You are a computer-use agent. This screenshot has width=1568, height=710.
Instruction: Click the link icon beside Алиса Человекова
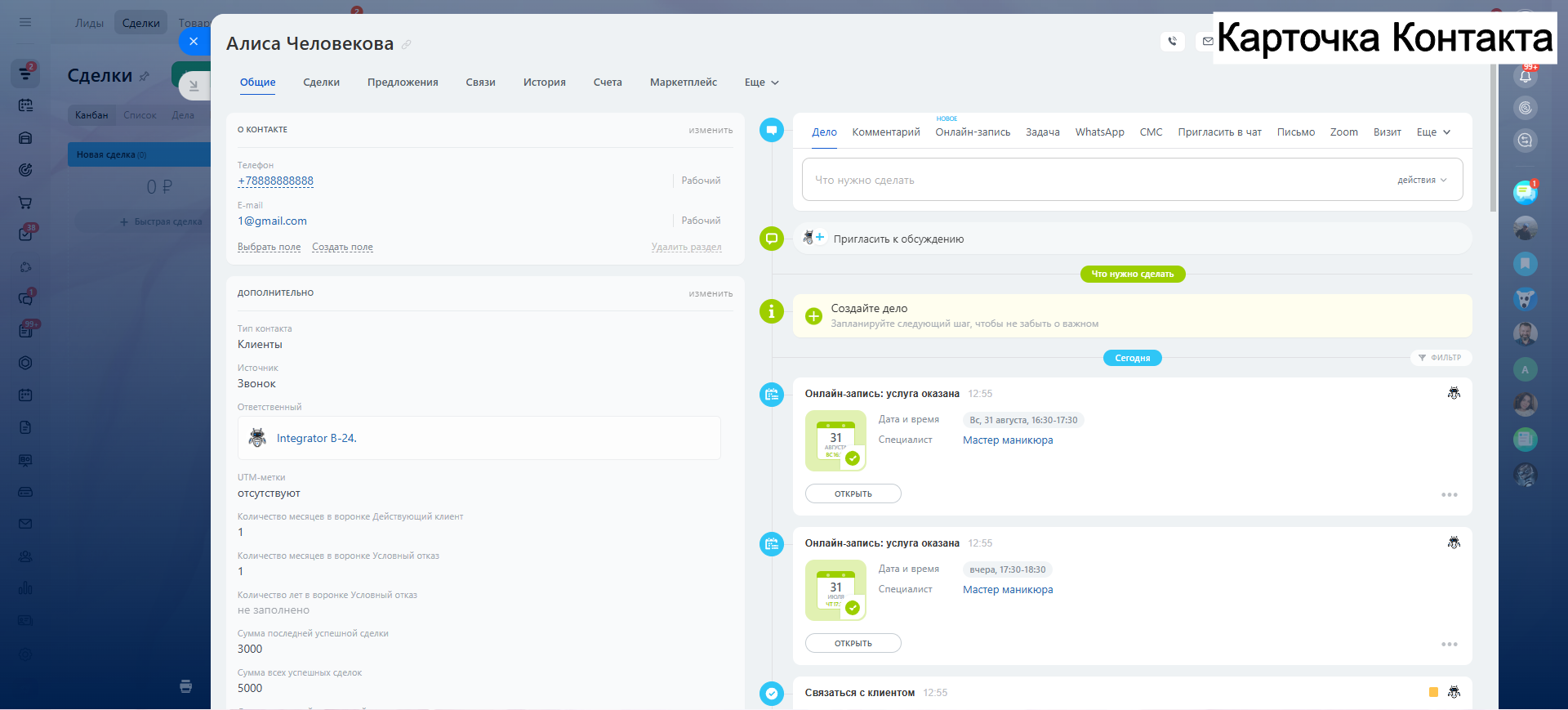[406, 45]
